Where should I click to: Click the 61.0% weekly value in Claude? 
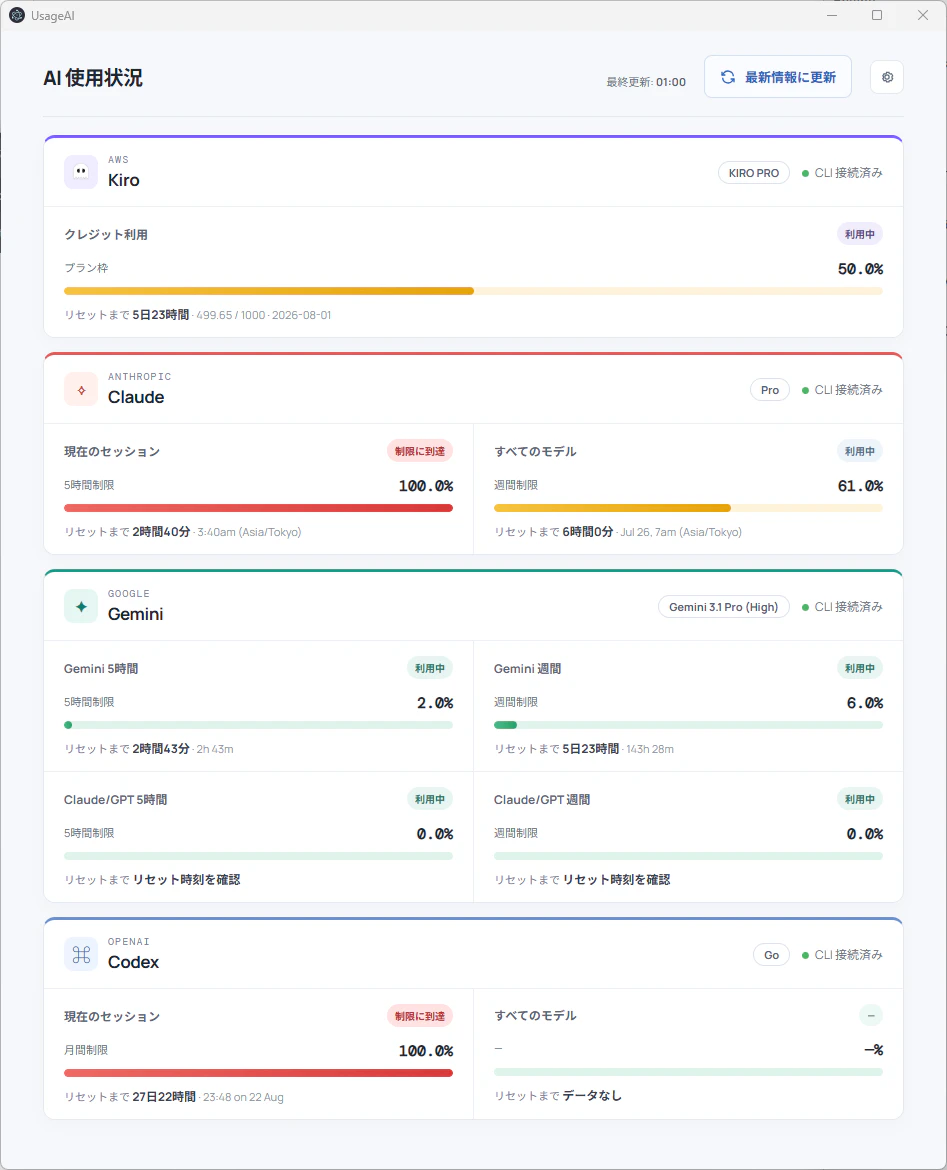tap(860, 487)
